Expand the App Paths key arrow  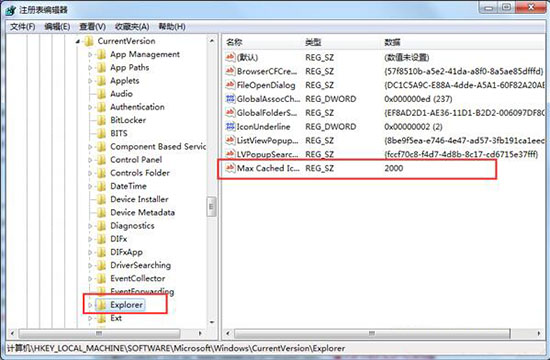click(x=90, y=68)
